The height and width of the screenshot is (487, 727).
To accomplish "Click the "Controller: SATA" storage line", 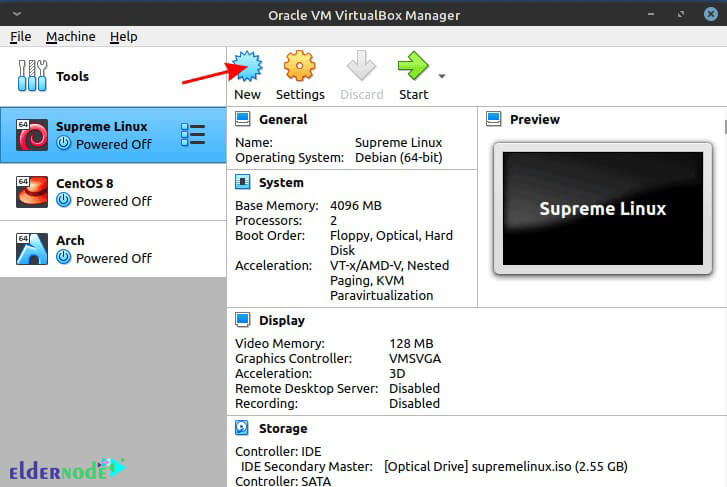I will point(283,481).
